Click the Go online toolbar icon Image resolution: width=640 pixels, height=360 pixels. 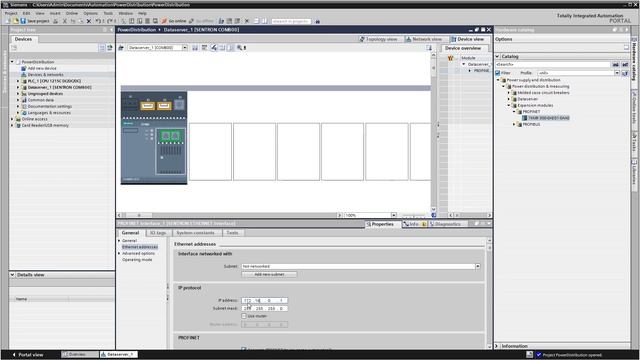164,21
